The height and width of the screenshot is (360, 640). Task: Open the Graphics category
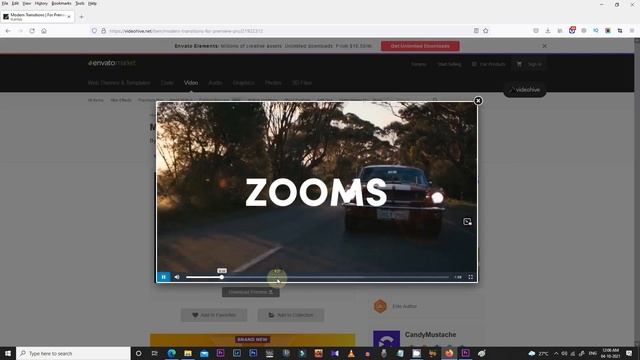(243, 83)
